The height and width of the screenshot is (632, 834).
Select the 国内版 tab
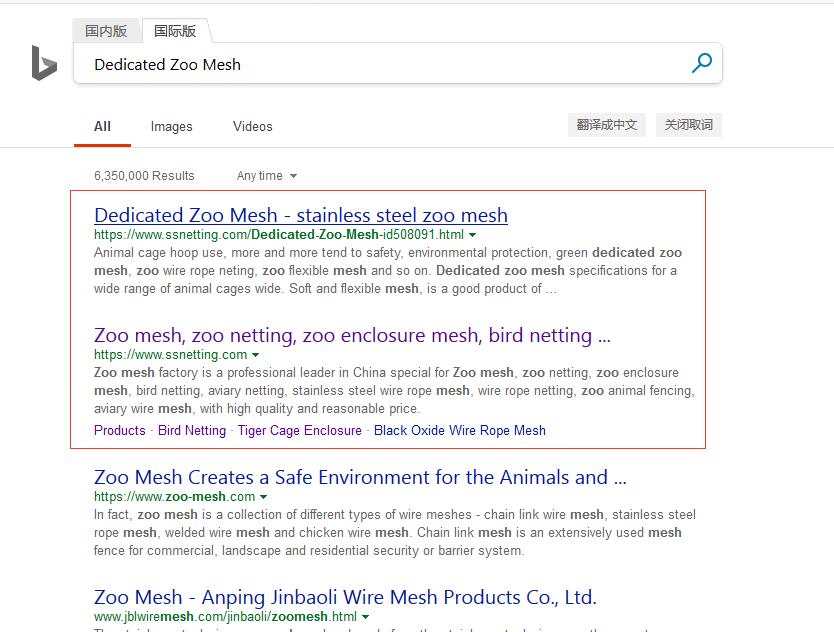point(107,31)
